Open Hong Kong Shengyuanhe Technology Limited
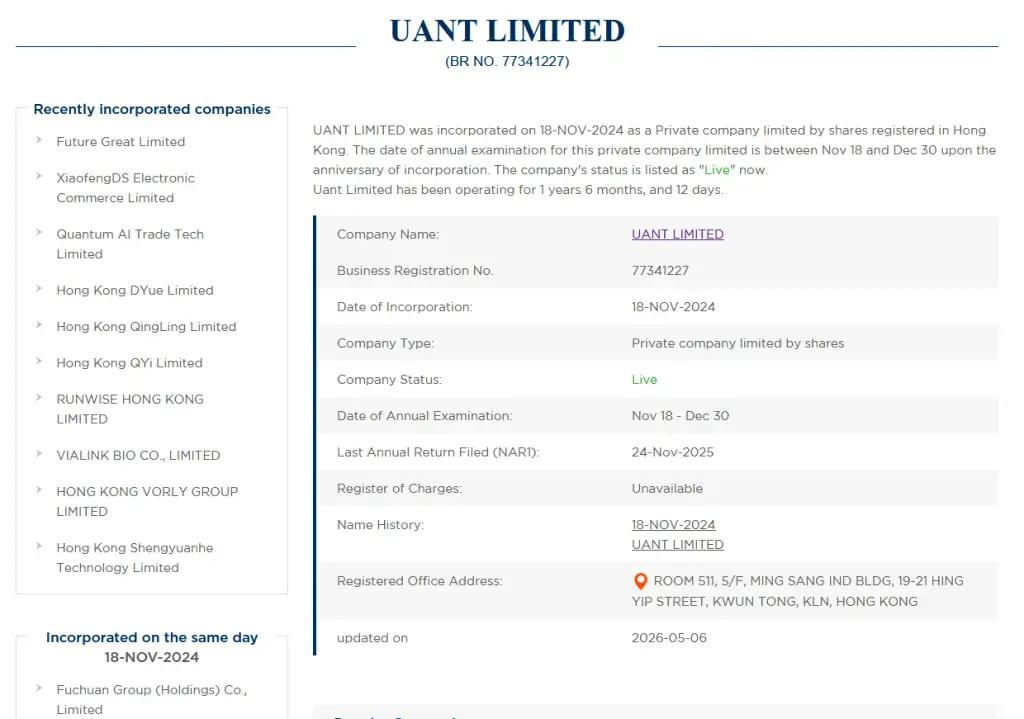 point(135,558)
